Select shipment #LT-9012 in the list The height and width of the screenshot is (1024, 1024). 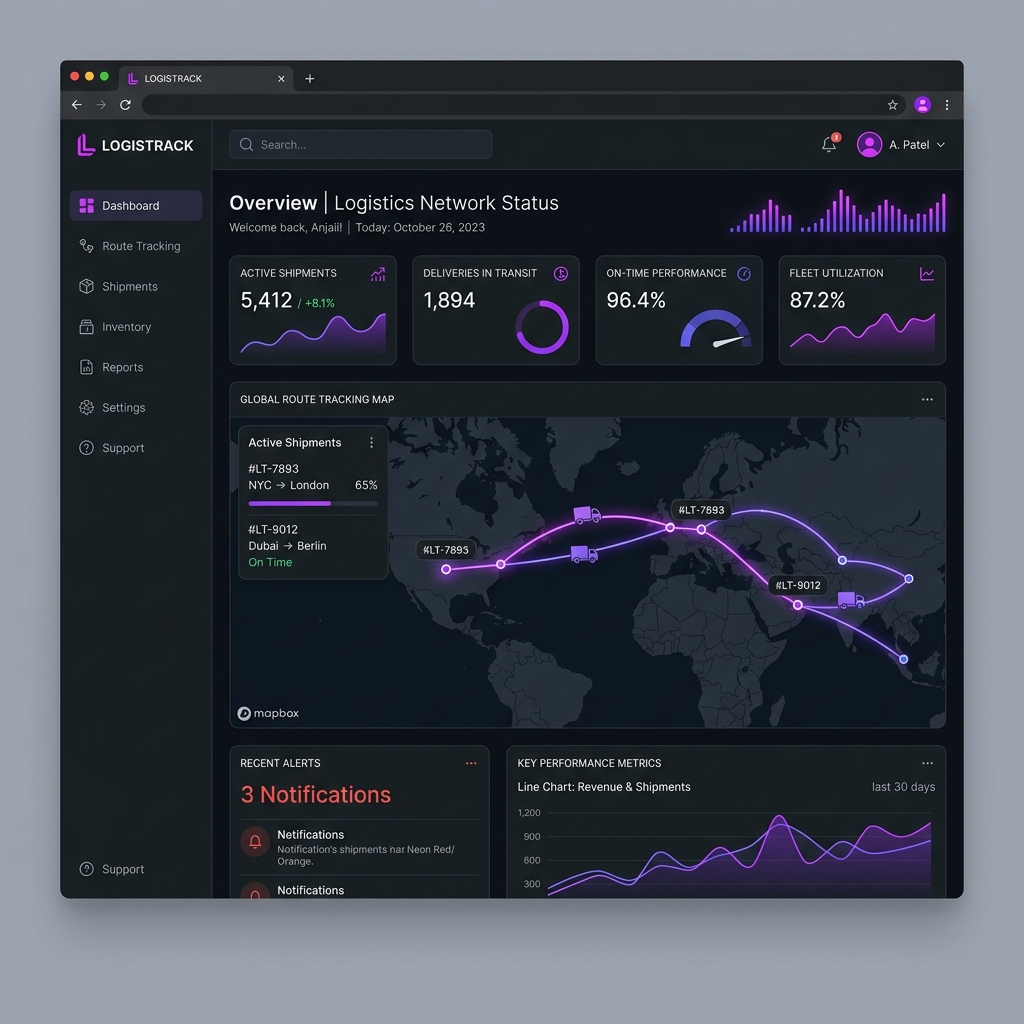313,545
